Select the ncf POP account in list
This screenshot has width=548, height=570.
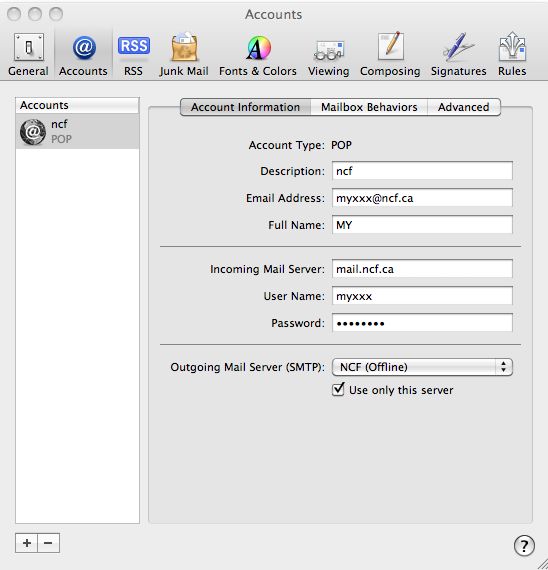click(x=77, y=131)
